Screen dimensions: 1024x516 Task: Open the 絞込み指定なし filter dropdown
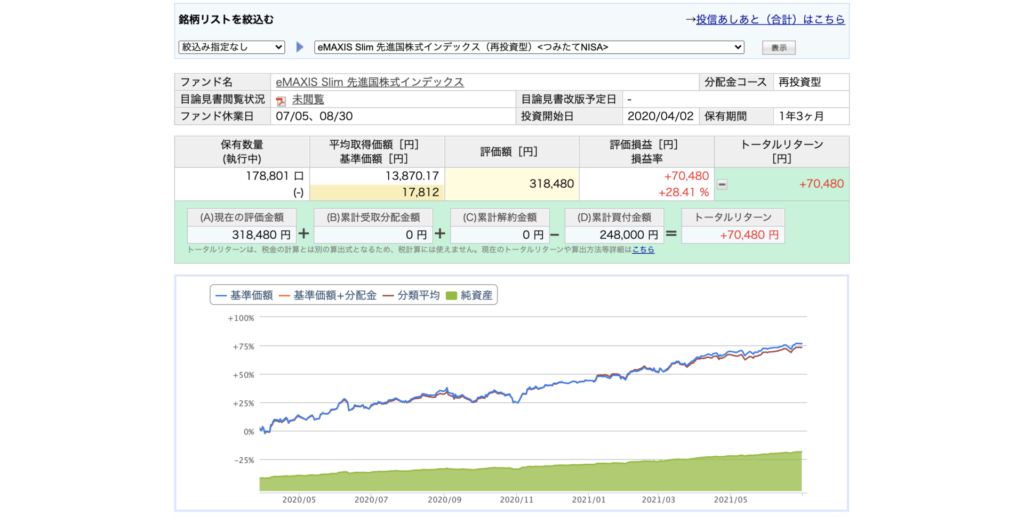pyautogui.click(x=231, y=47)
